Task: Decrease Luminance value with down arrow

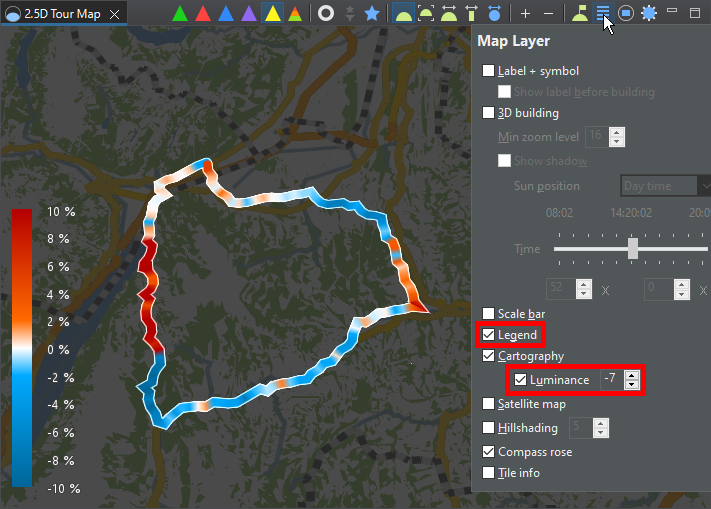Action: 632,384
